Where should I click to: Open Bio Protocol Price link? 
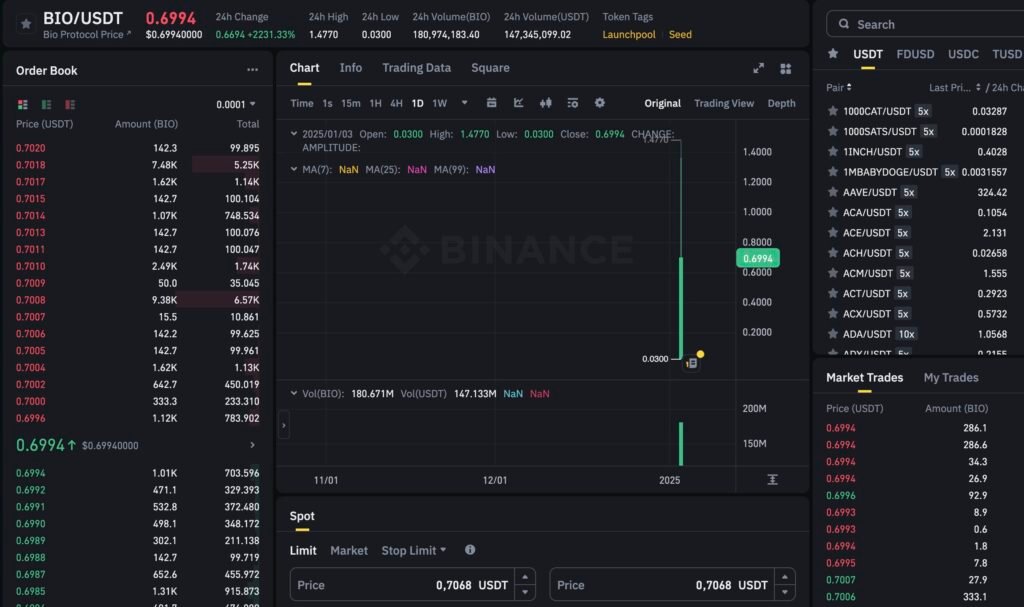tap(87, 35)
